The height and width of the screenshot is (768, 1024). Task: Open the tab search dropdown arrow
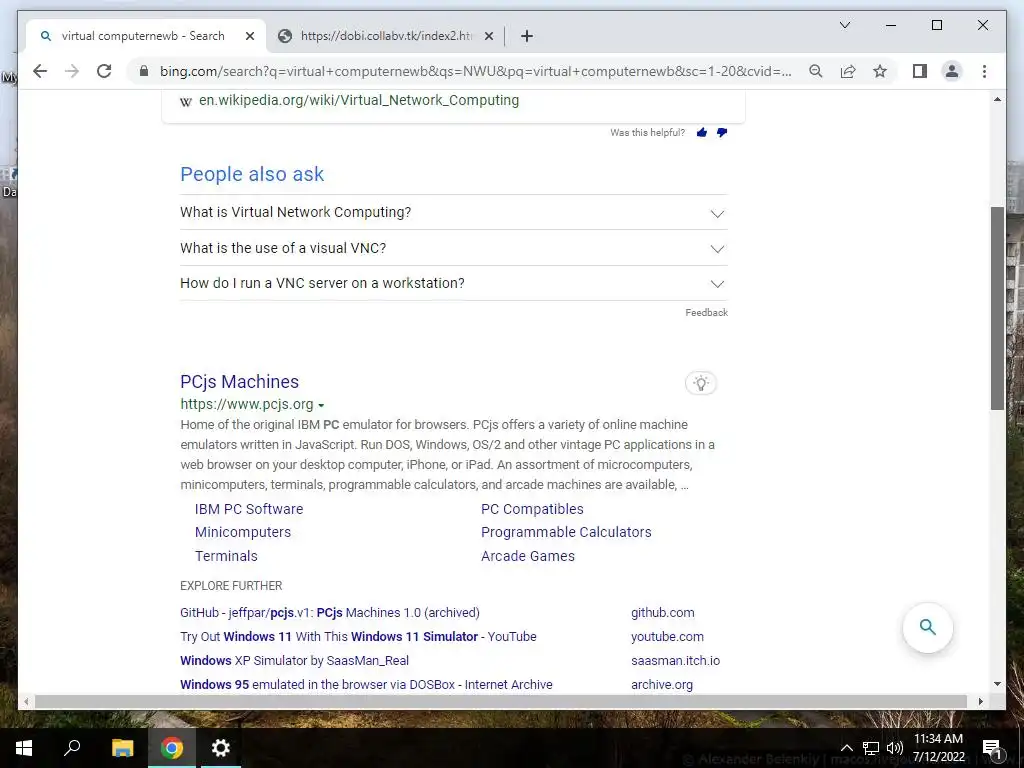click(x=844, y=25)
